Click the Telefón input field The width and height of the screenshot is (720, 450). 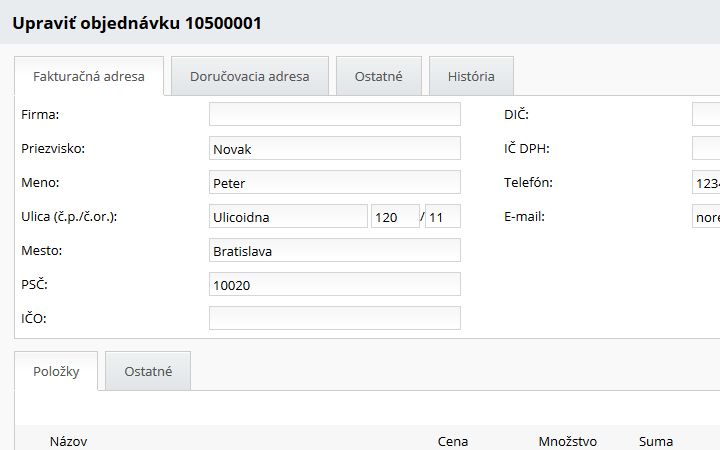[706, 182]
